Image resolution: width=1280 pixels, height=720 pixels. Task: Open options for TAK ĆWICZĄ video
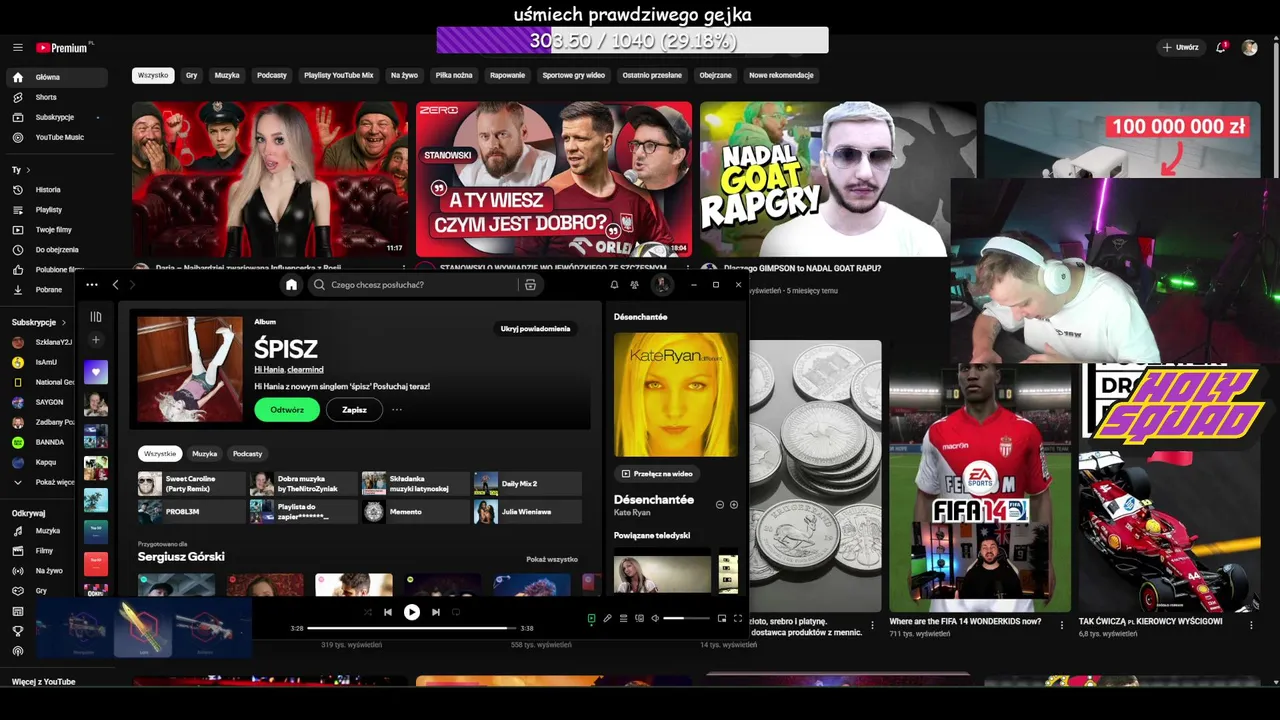click(1251, 624)
